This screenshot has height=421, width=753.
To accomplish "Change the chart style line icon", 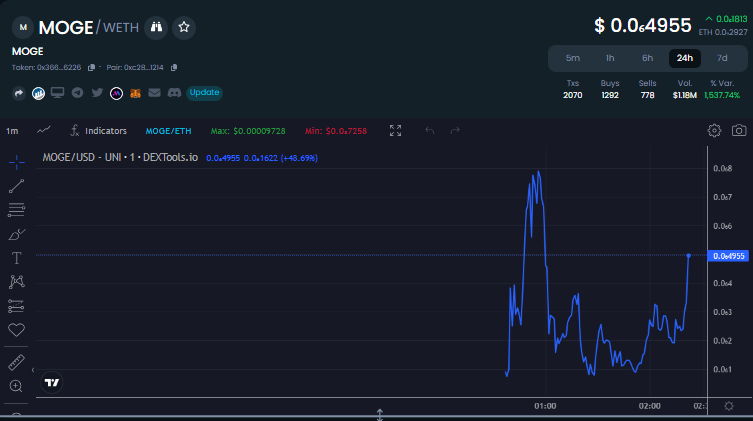I will 44,130.
